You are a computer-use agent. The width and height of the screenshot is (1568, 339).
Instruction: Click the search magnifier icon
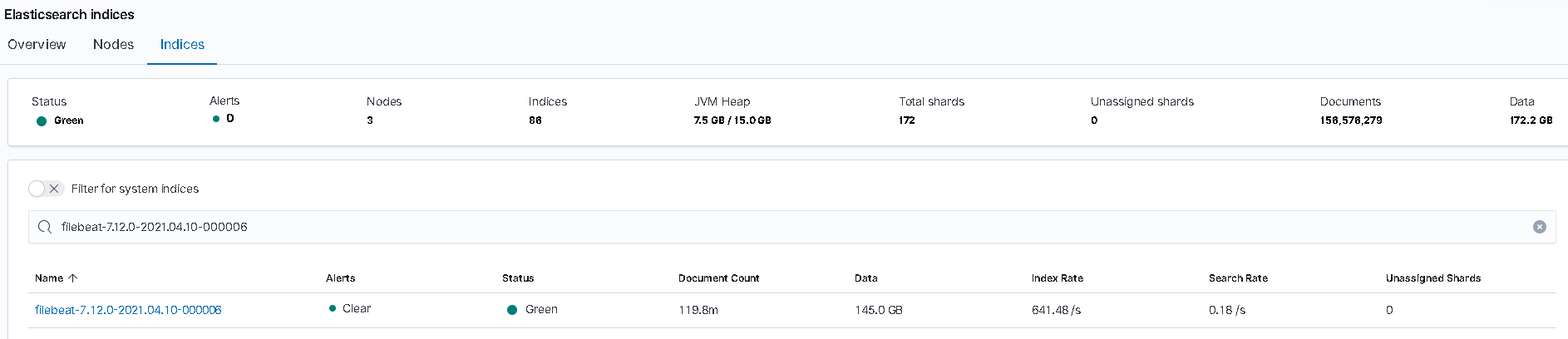coord(45,227)
